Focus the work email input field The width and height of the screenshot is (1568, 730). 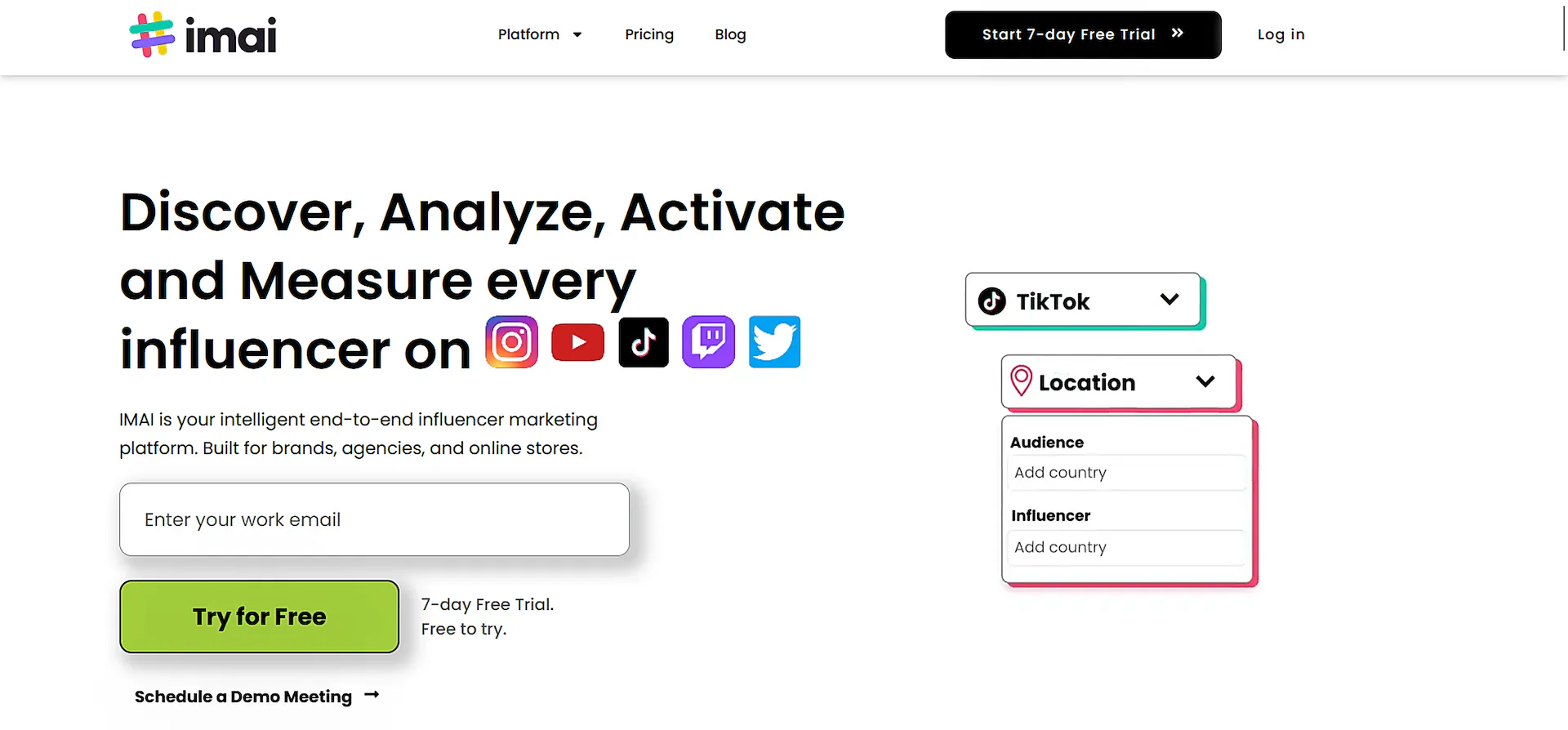click(374, 519)
